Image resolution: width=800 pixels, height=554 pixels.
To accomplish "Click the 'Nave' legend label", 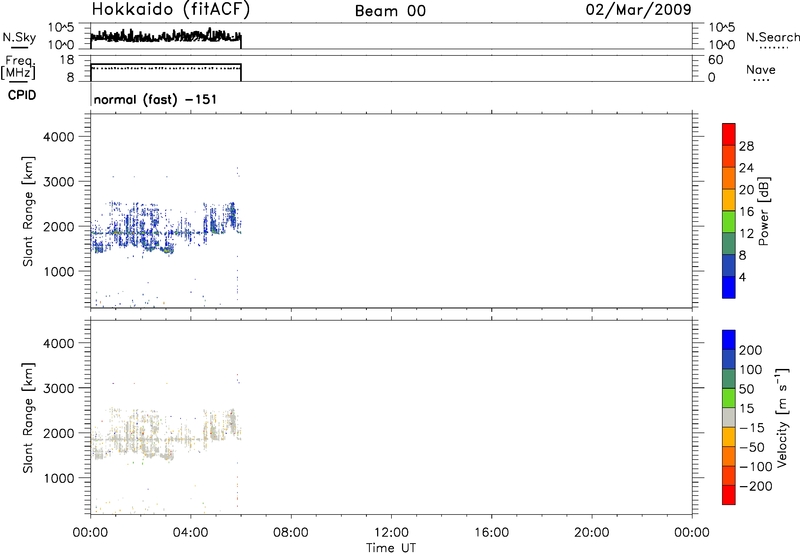I will click(x=760, y=70).
